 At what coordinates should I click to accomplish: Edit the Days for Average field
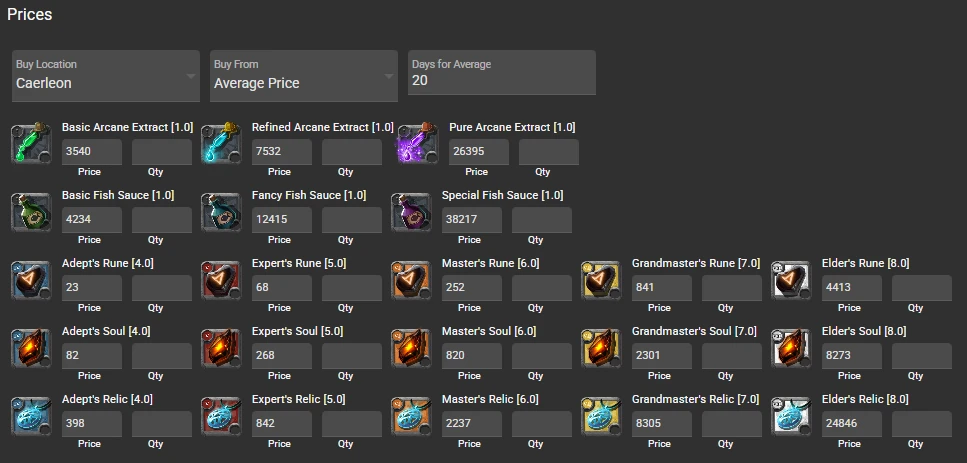[x=501, y=81]
